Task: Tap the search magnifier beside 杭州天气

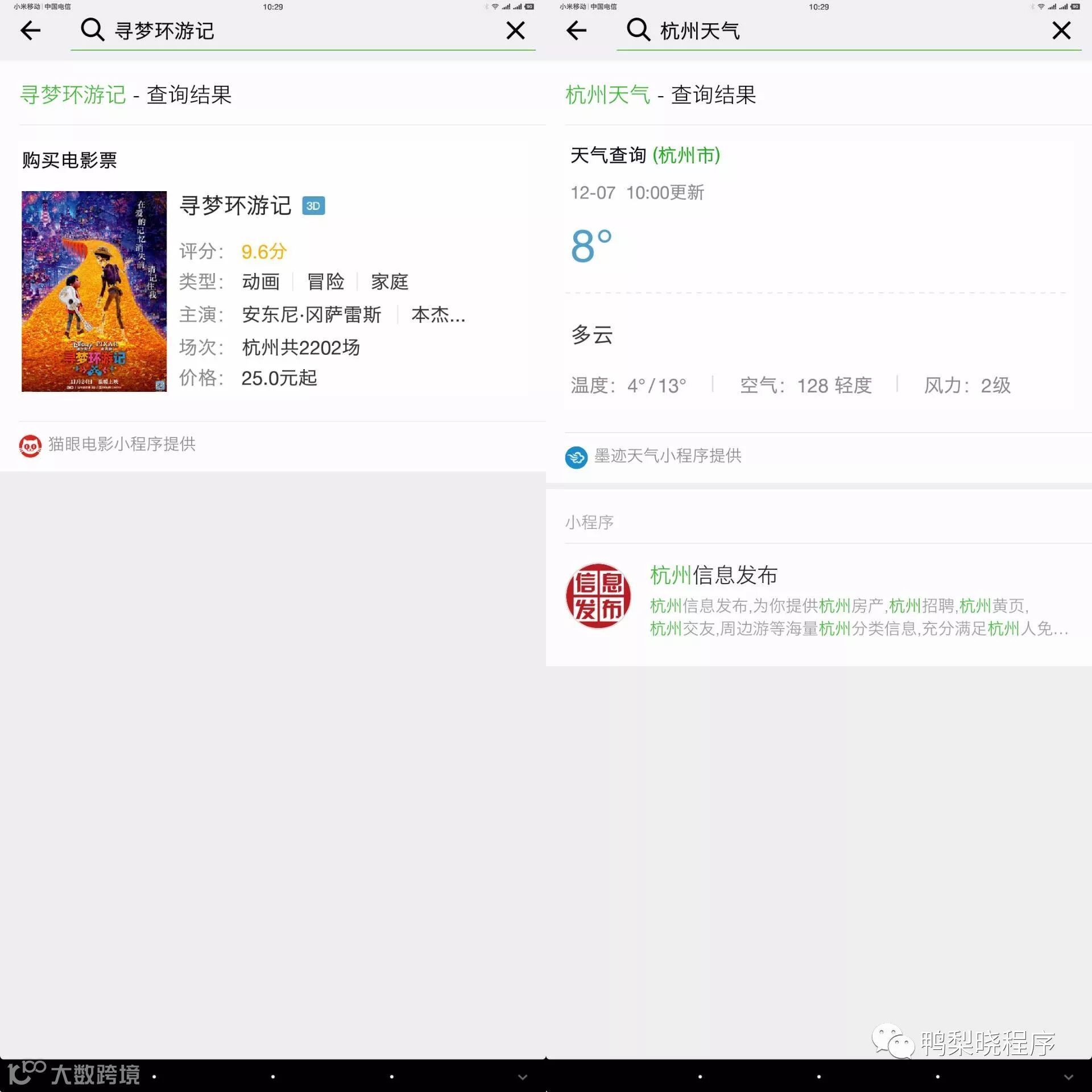Action: tap(638, 30)
